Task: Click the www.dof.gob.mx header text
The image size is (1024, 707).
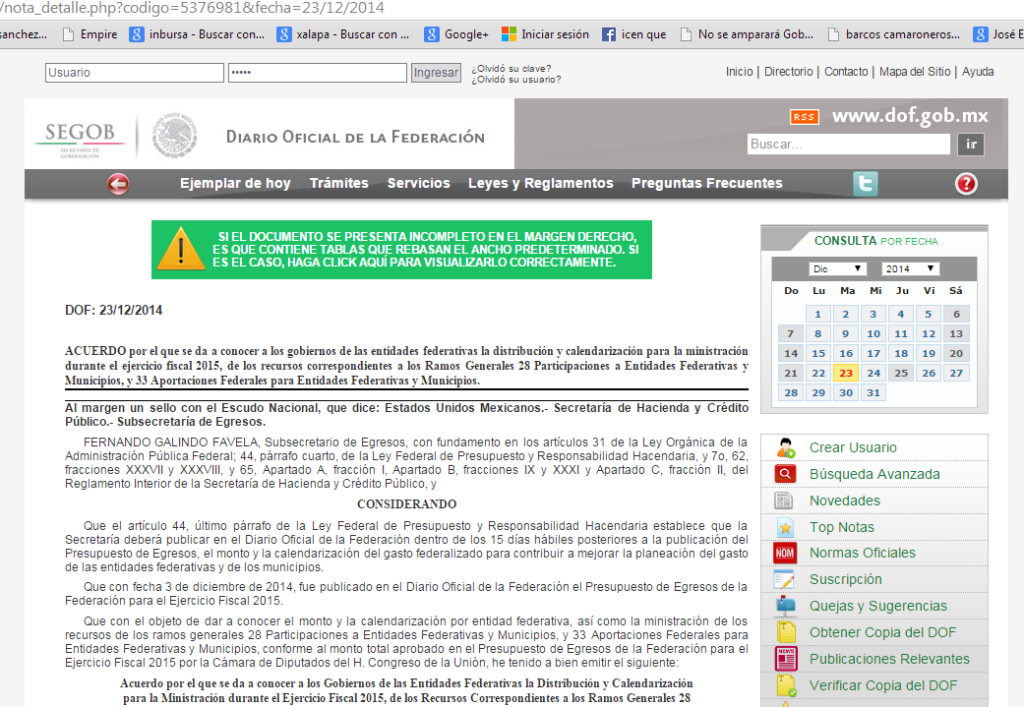Action: coord(910,116)
